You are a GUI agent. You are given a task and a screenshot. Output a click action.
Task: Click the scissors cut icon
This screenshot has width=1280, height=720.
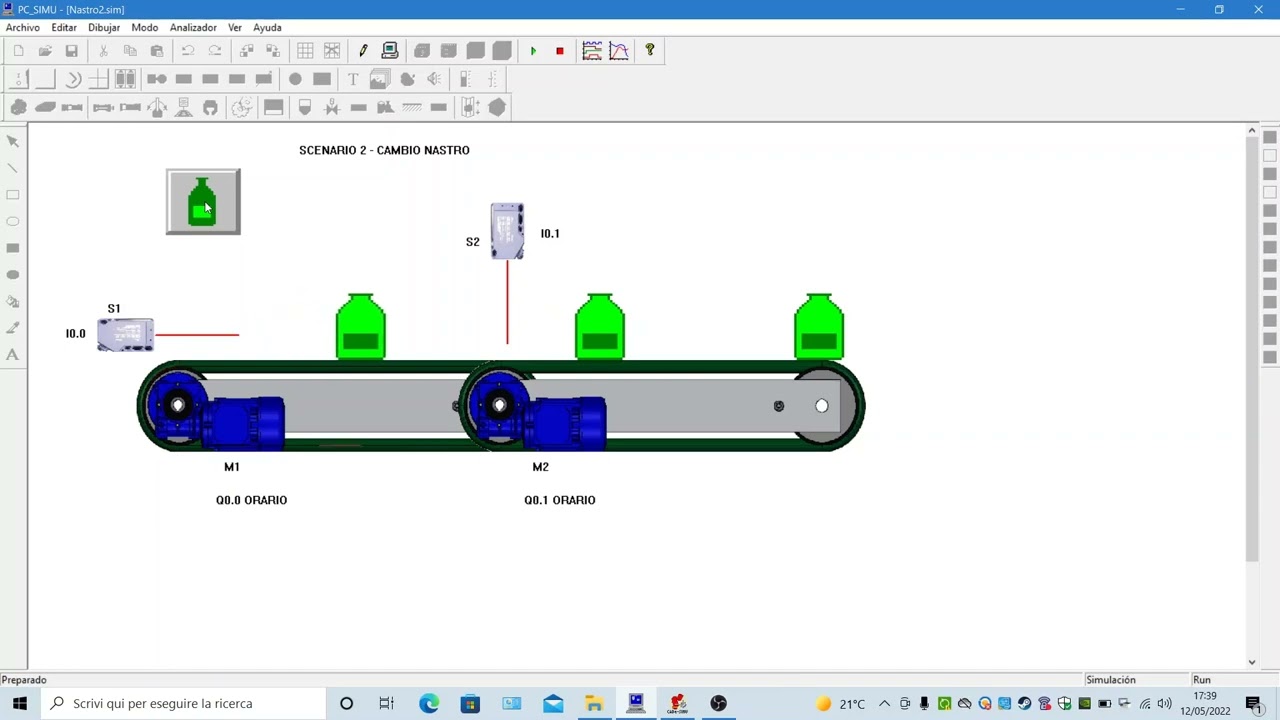(103, 51)
